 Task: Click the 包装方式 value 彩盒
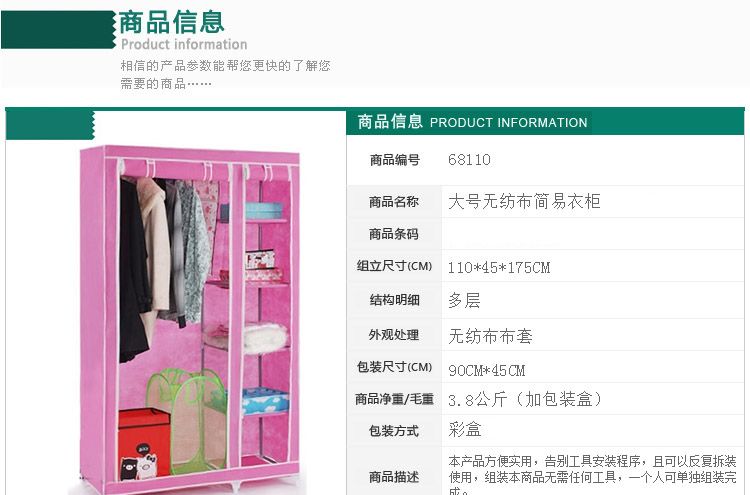(x=464, y=429)
